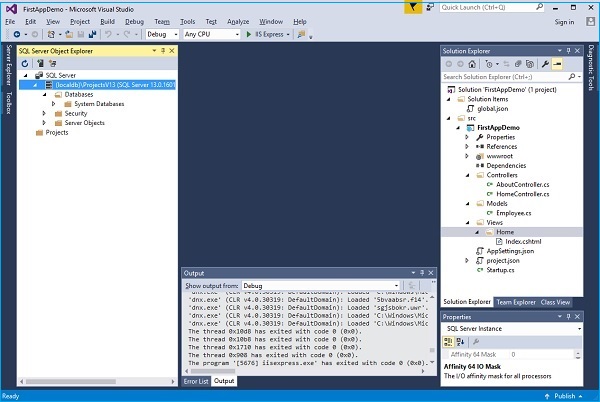Click the SQL Server Object Explorer horizontal scrollbar thumb
Viewport: 600px width, 402px height.
71,381
